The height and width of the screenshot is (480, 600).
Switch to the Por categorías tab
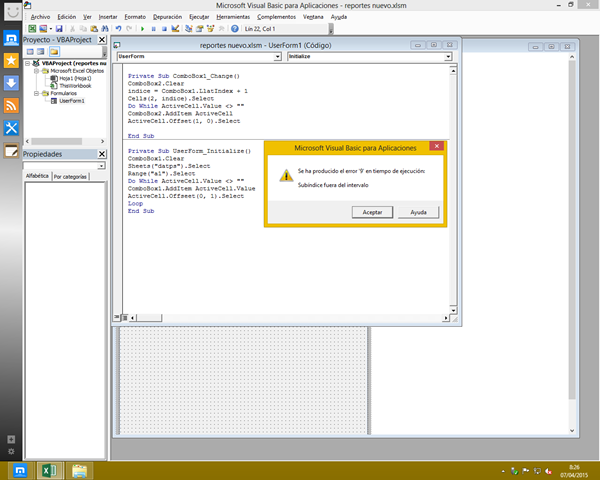coord(70,176)
